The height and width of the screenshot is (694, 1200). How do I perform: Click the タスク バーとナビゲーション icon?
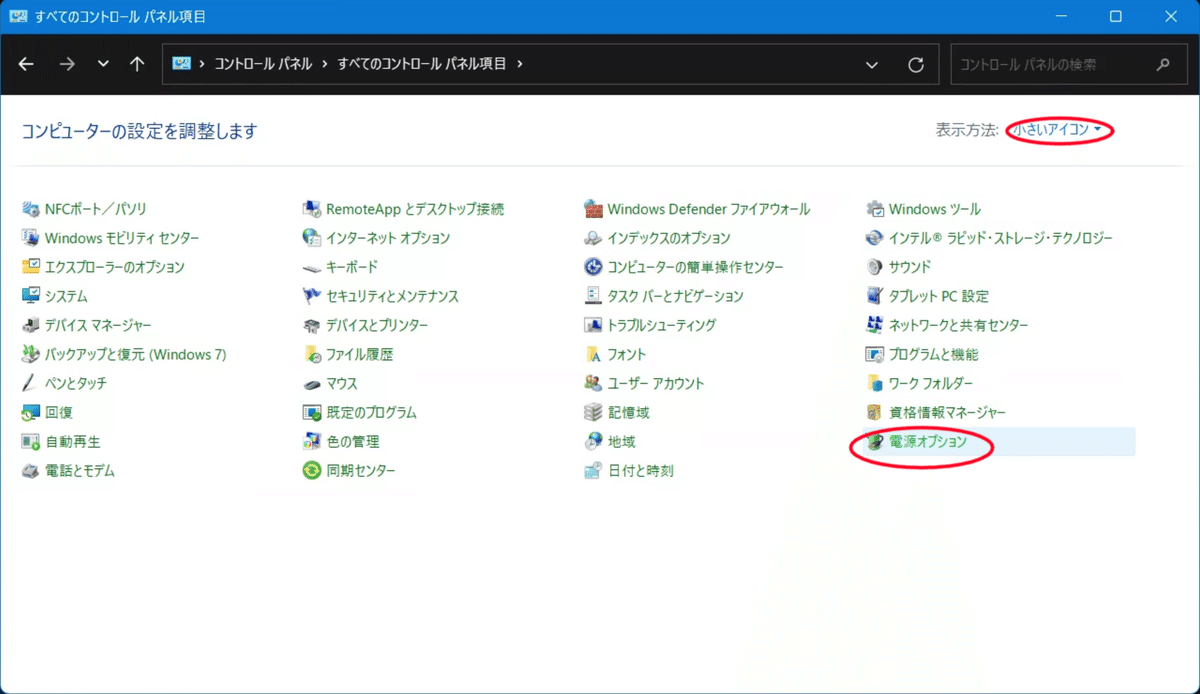point(592,296)
